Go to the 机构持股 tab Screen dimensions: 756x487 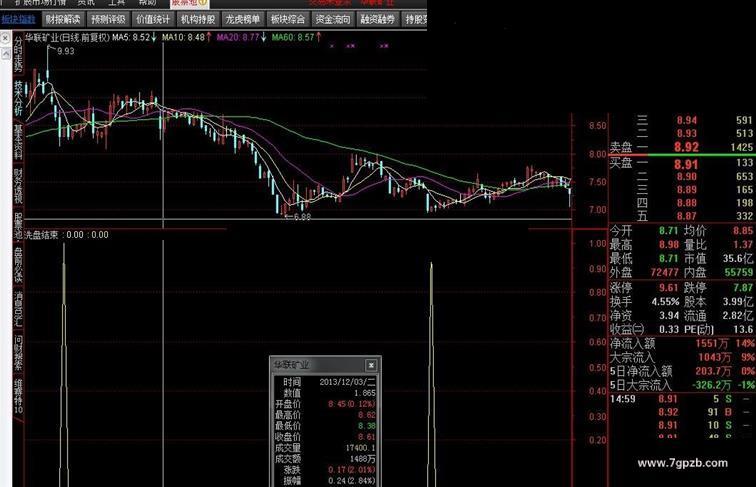click(198, 19)
